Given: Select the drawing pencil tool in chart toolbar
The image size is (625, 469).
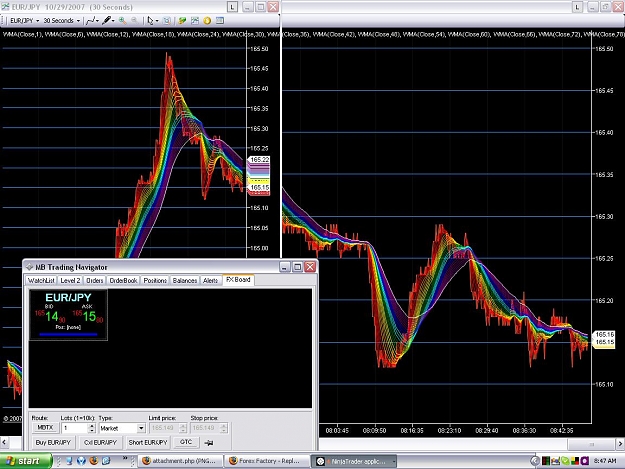Looking at the screenshot, I should tap(106, 20).
